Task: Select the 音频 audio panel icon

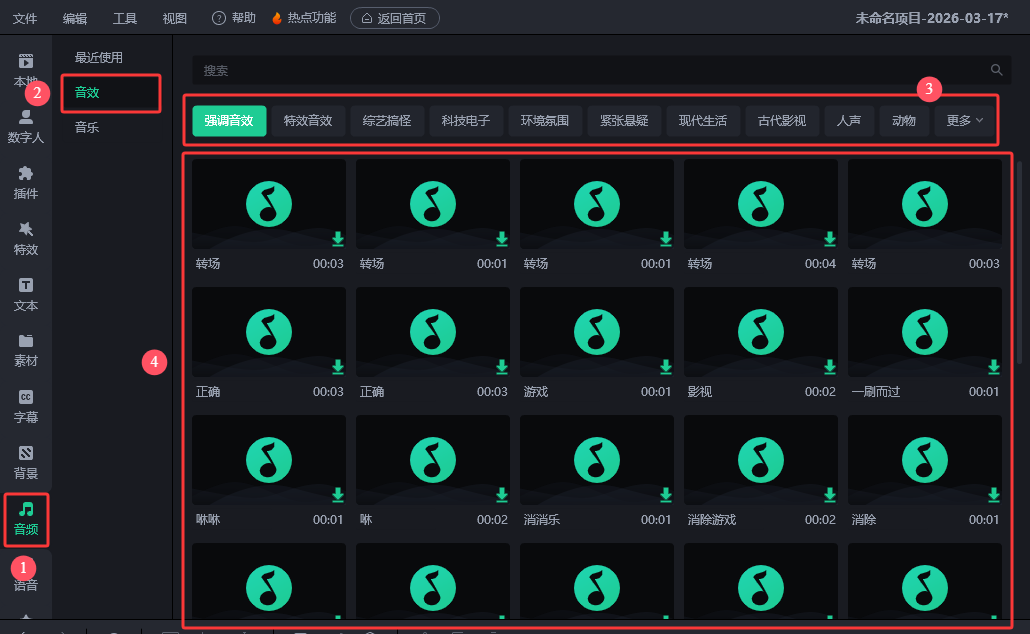Action: coord(26,518)
